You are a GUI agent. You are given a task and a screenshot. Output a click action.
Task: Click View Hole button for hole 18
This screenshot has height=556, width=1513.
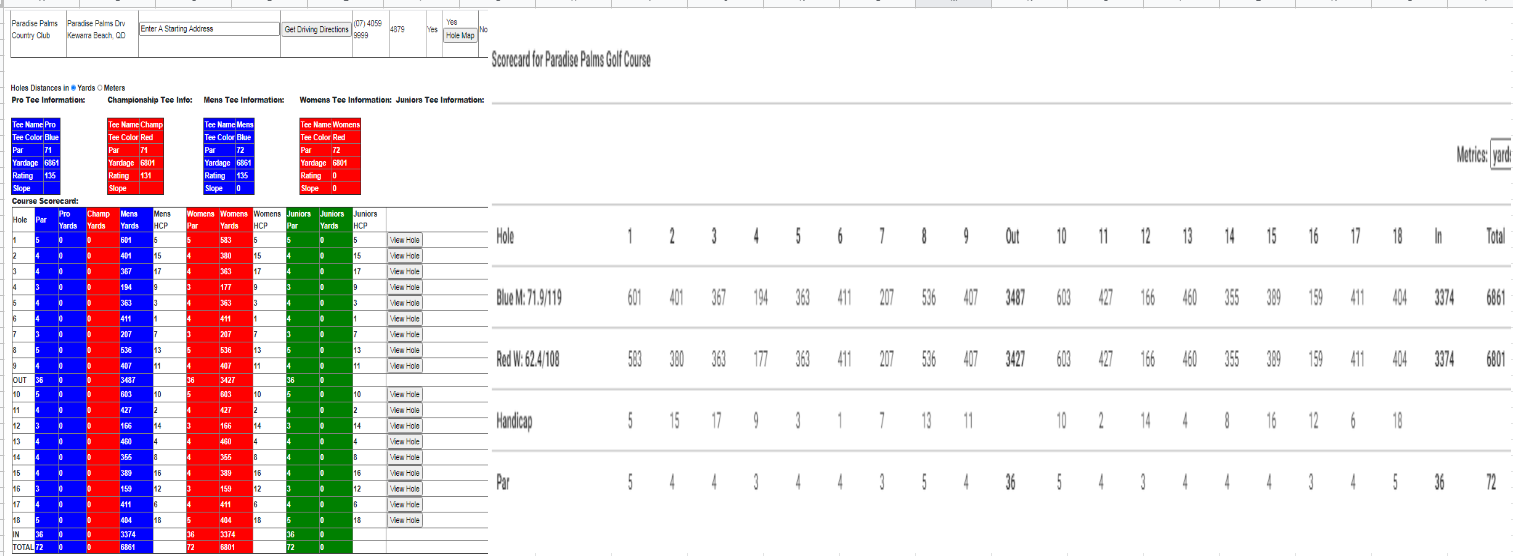click(406, 520)
